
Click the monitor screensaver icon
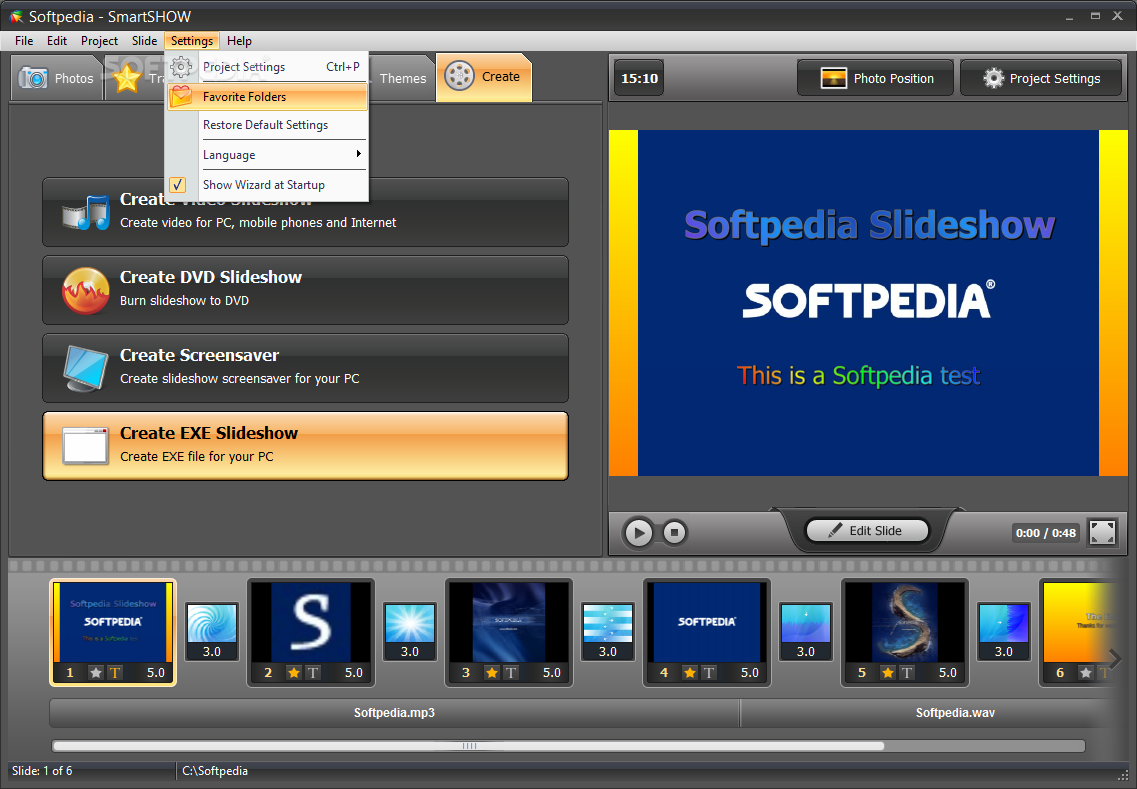86,368
